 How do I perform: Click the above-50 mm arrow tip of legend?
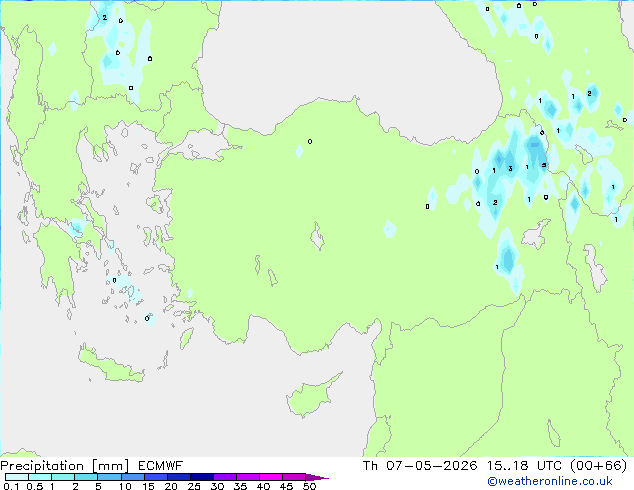click(x=317, y=477)
